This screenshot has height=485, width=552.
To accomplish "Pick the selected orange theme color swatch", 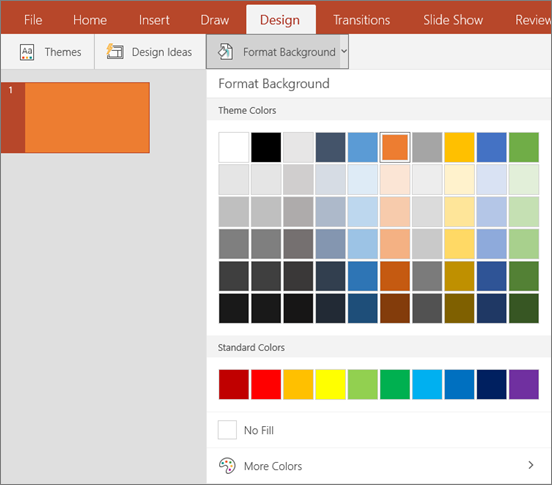I will pos(395,147).
